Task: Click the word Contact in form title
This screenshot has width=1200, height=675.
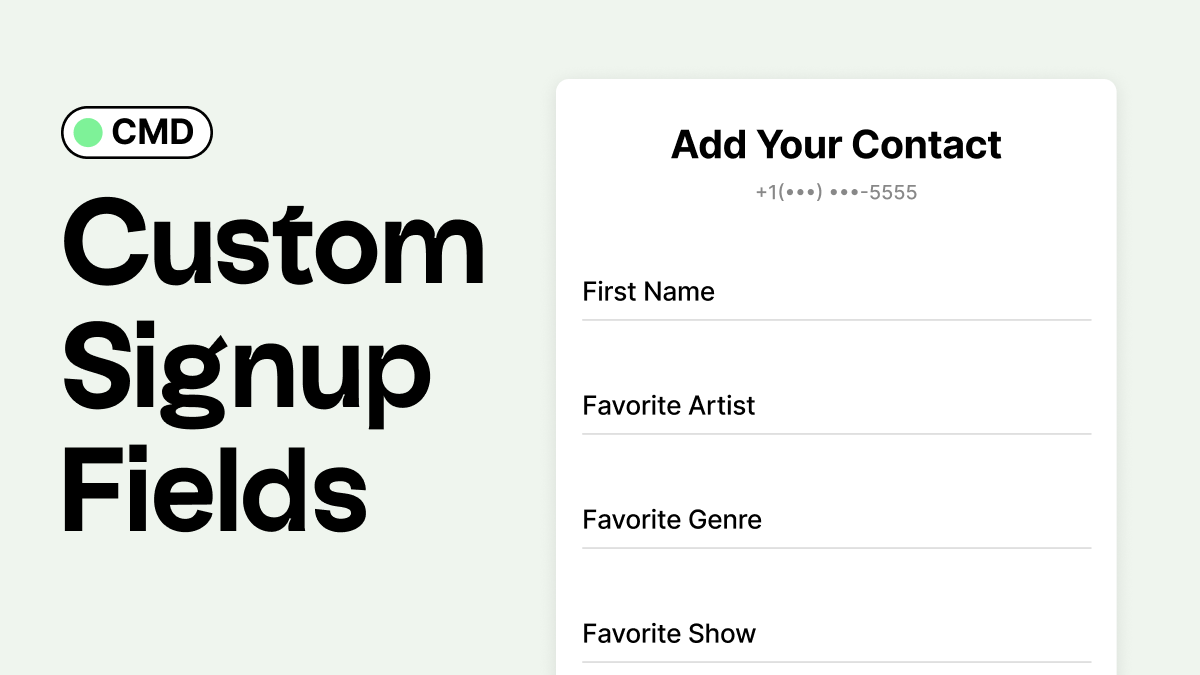Action: coord(927,145)
